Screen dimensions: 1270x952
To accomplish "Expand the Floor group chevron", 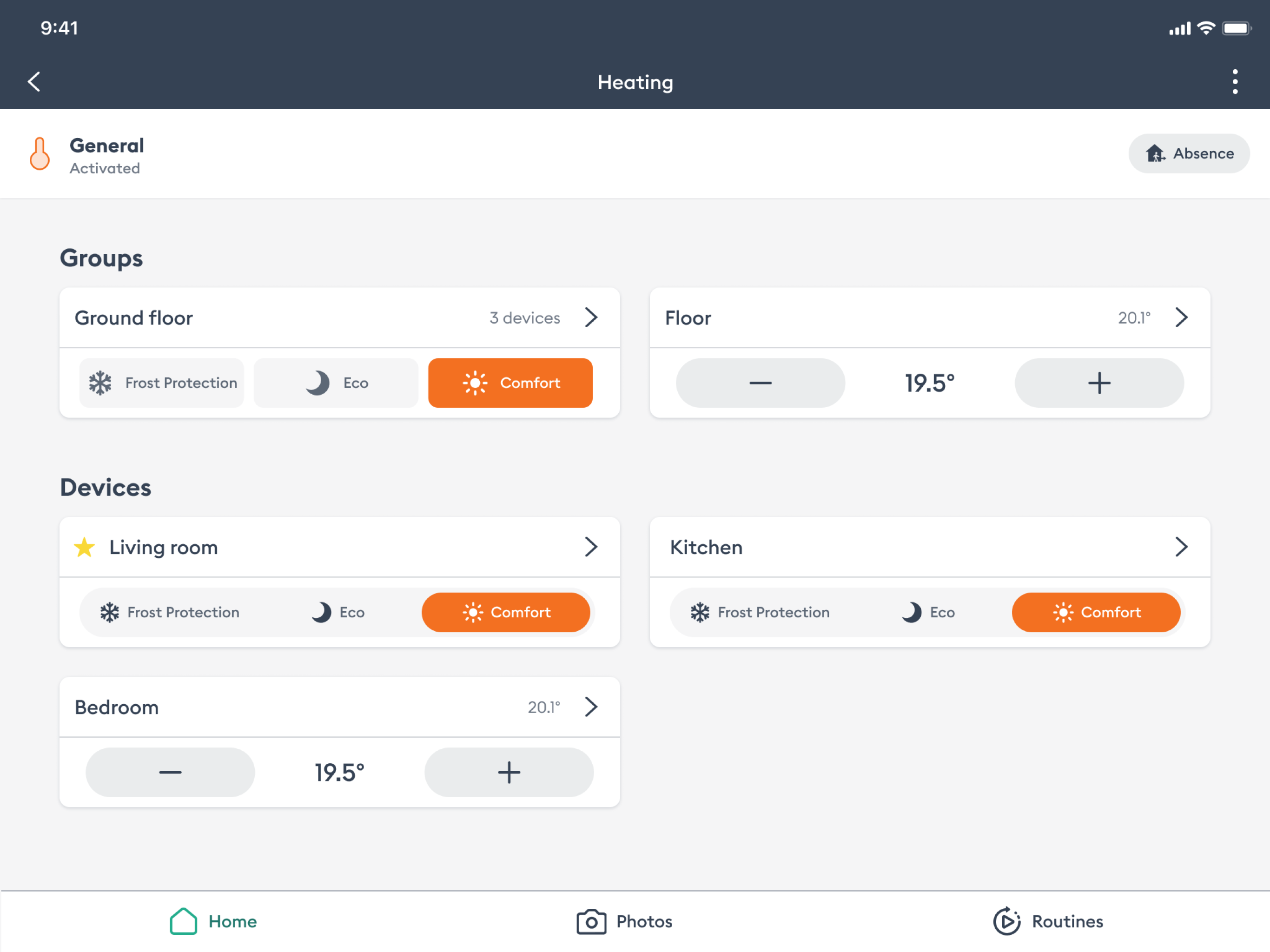I will (1181, 317).
